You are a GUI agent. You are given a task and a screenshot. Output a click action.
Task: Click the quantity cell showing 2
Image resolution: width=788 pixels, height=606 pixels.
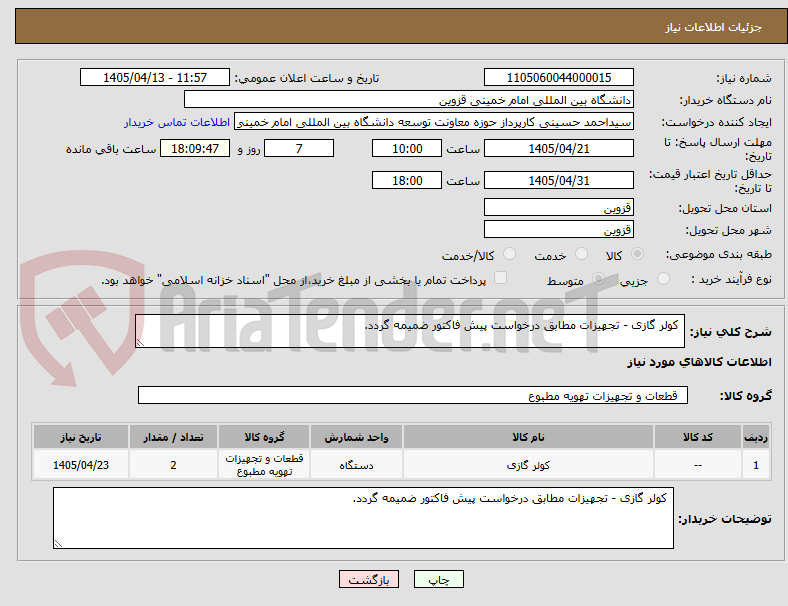tap(173, 465)
